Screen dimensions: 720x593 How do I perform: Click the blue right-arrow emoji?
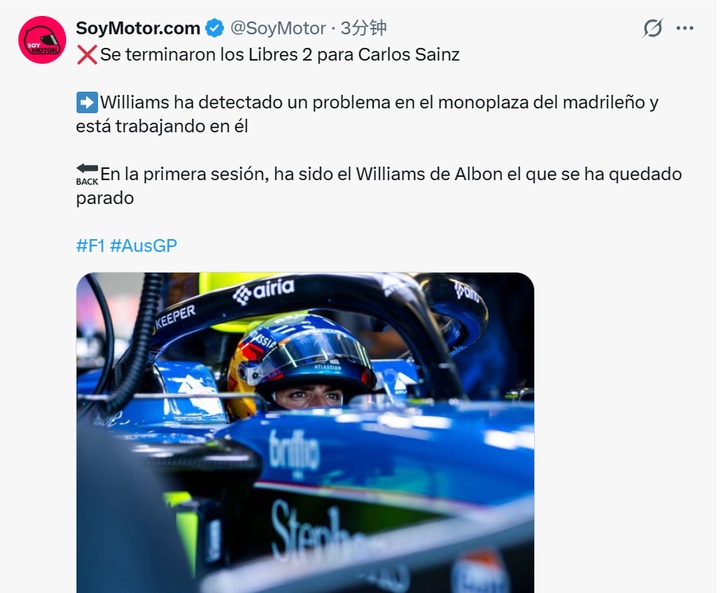pos(87,102)
